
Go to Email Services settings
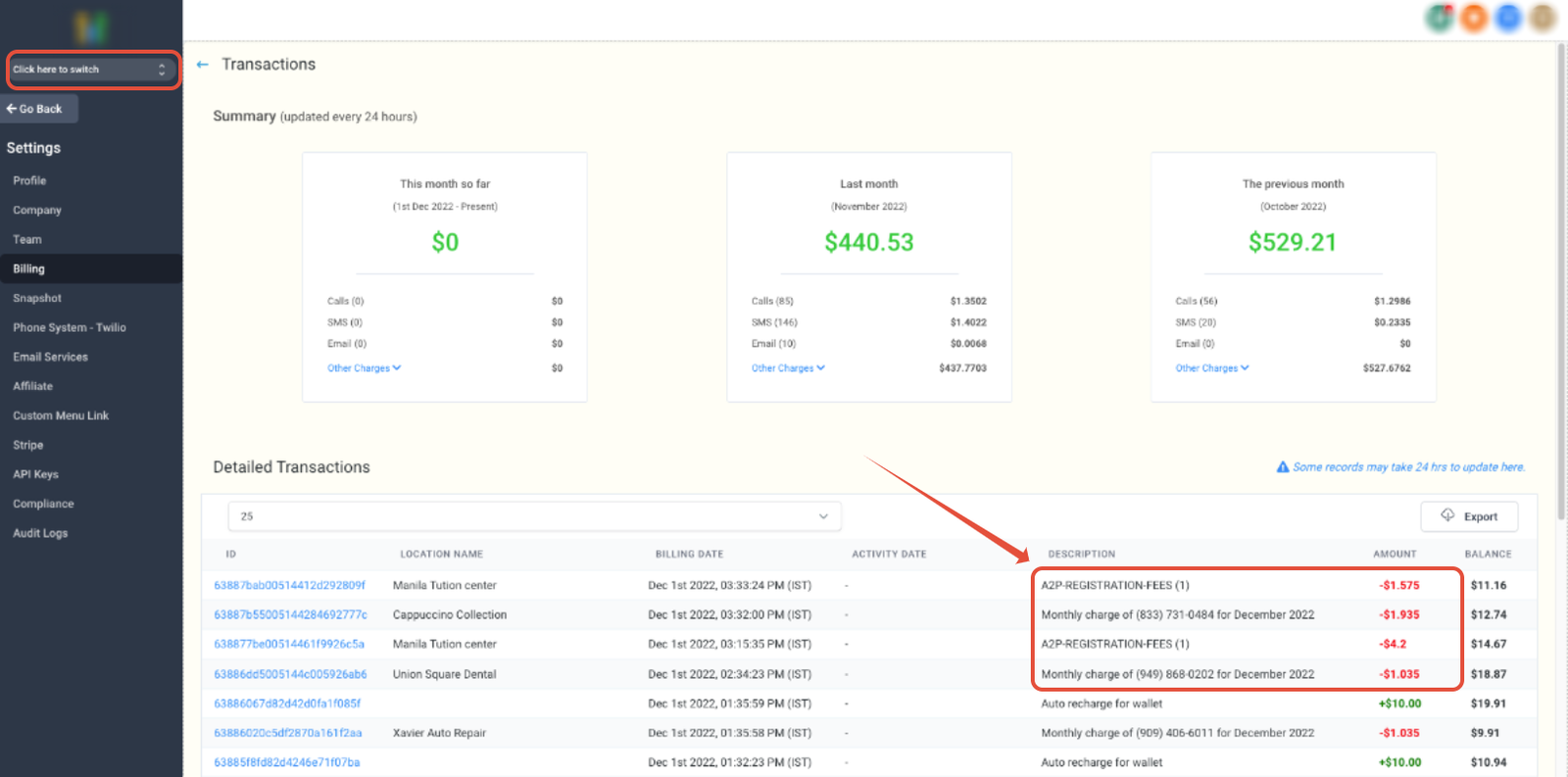[51, 357]
